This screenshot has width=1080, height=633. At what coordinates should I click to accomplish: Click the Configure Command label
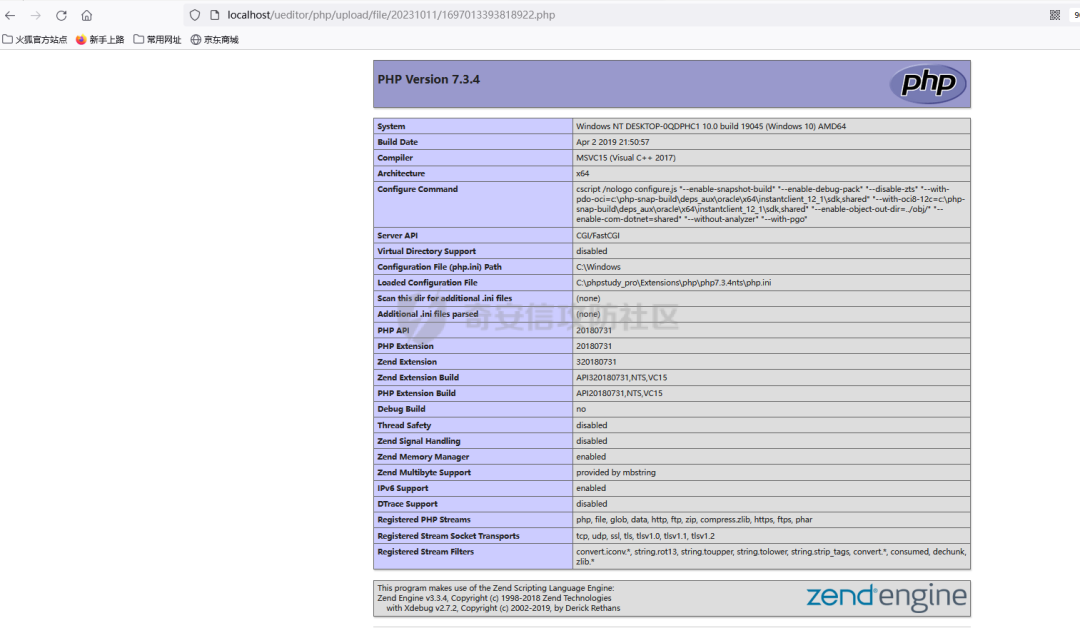(417, 189)
